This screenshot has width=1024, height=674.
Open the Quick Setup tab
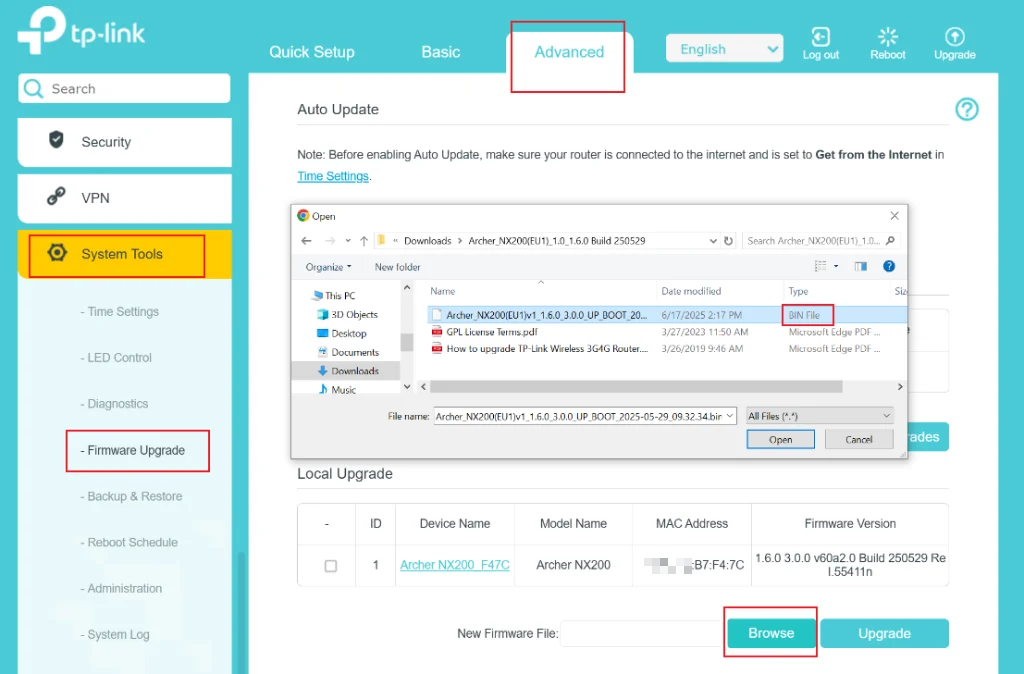point(312,52)
